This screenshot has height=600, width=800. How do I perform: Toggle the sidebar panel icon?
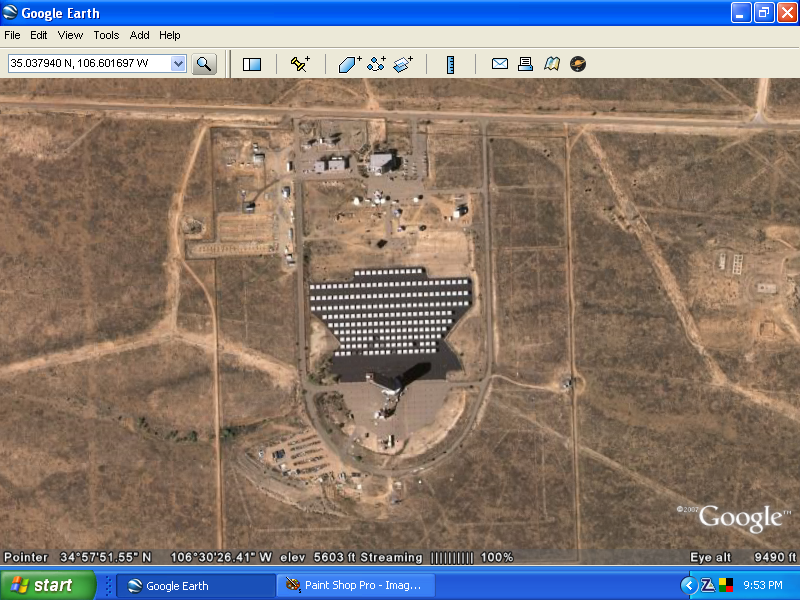pos(252,64)
